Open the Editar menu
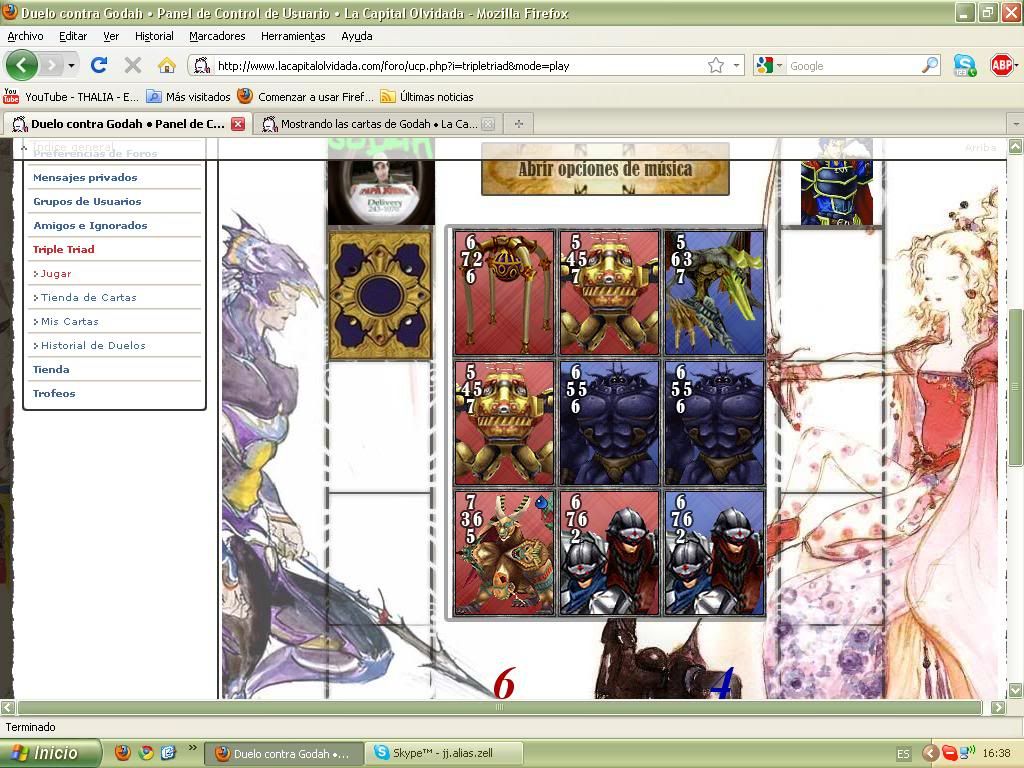Screen dimensions: 1024x768 (73, 37)
